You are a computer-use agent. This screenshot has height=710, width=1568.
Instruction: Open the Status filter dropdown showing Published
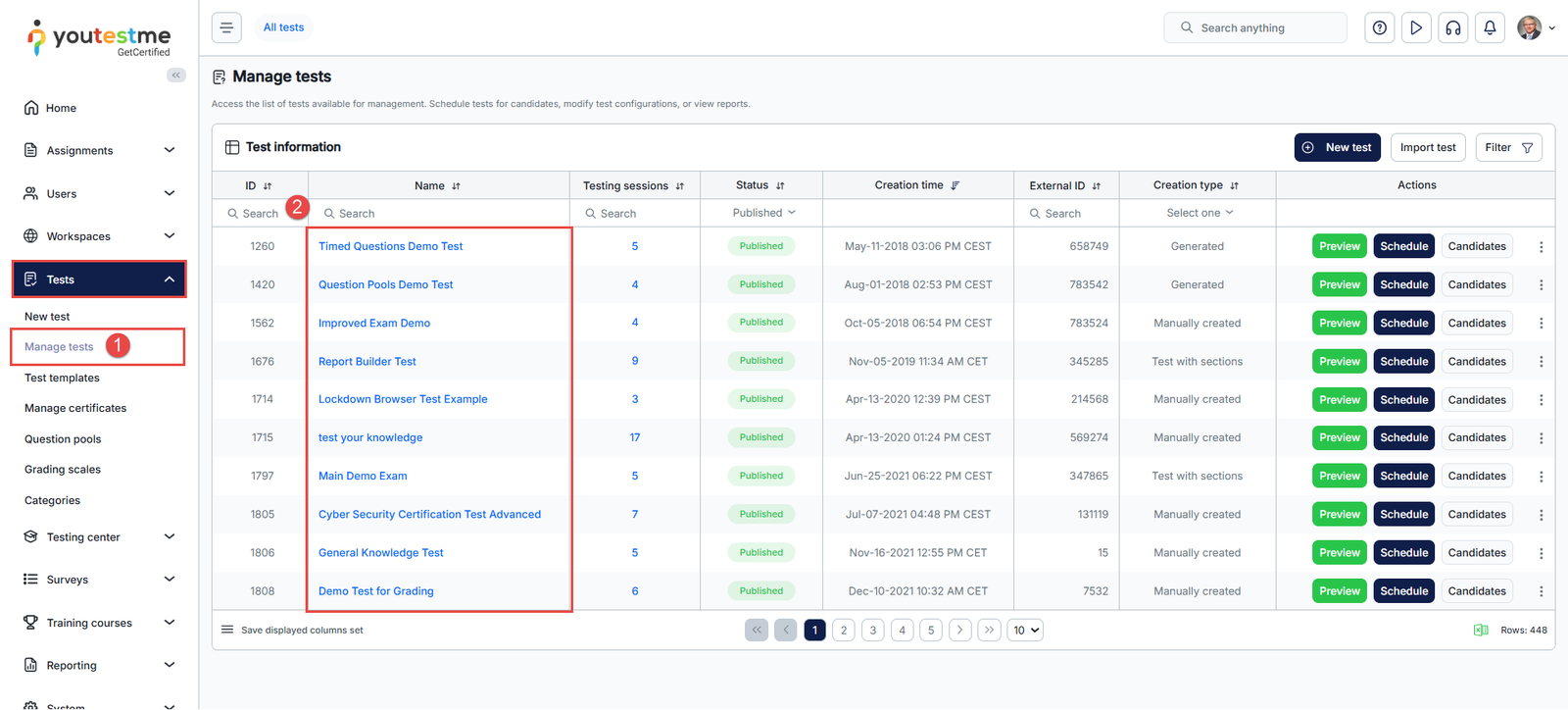[763, 213]
